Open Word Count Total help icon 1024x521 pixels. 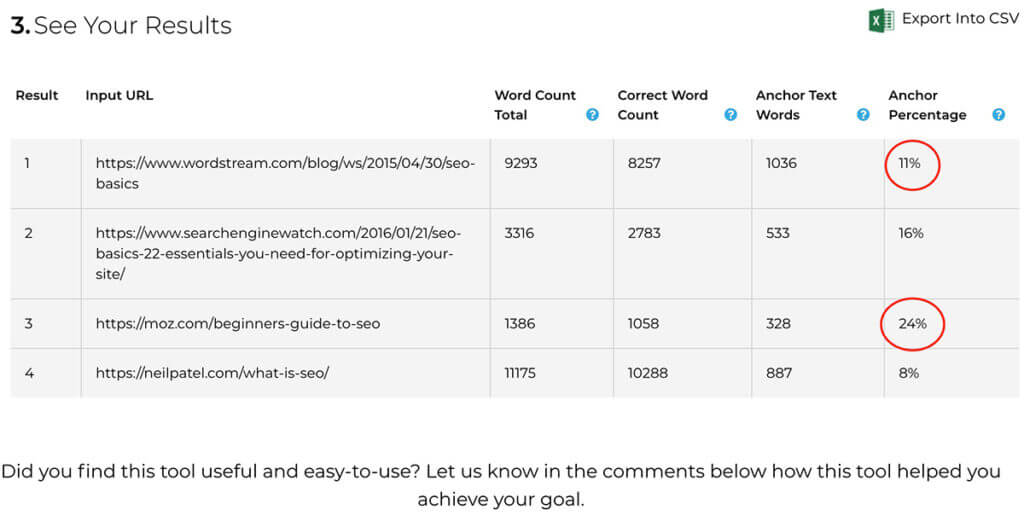[x=592, y=115]
